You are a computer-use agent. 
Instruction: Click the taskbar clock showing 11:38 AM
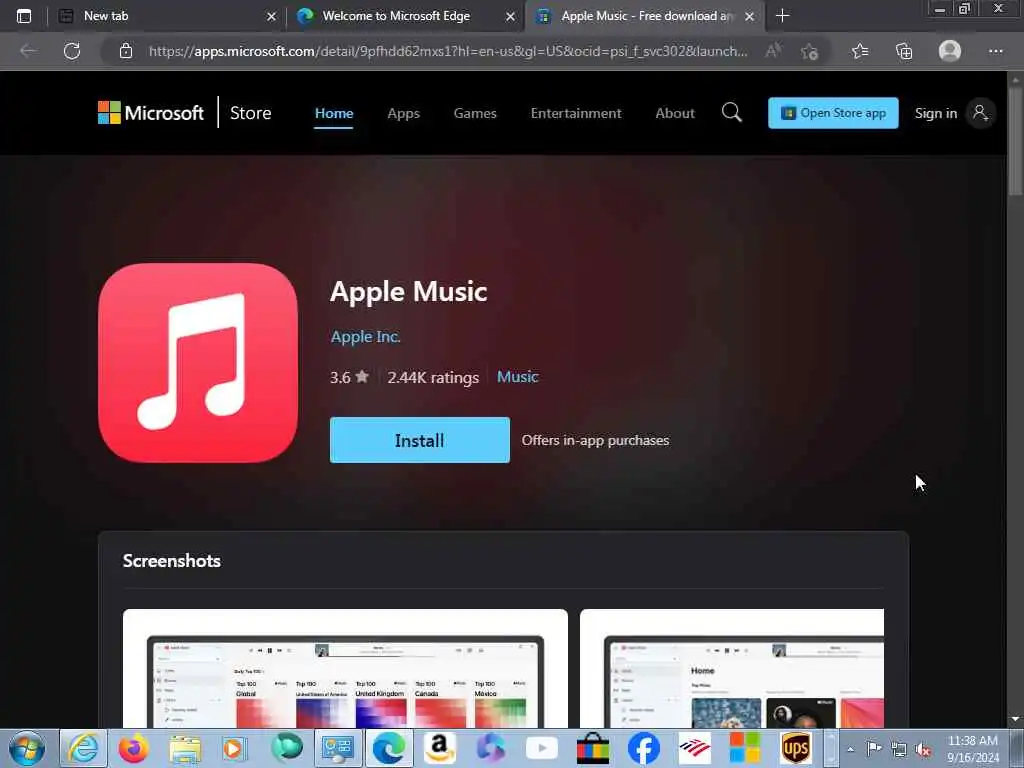pyautogui.click(x=973, y=749)
